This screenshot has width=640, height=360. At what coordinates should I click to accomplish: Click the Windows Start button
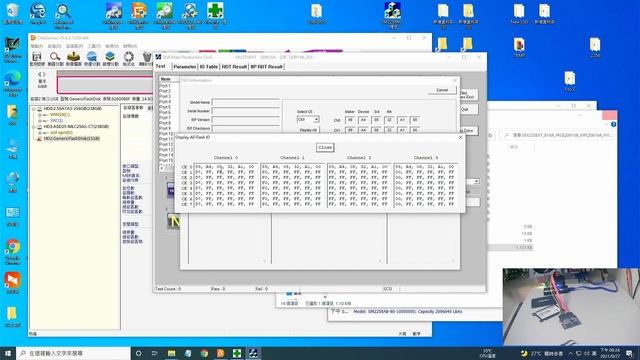click(x=8, y=353)
